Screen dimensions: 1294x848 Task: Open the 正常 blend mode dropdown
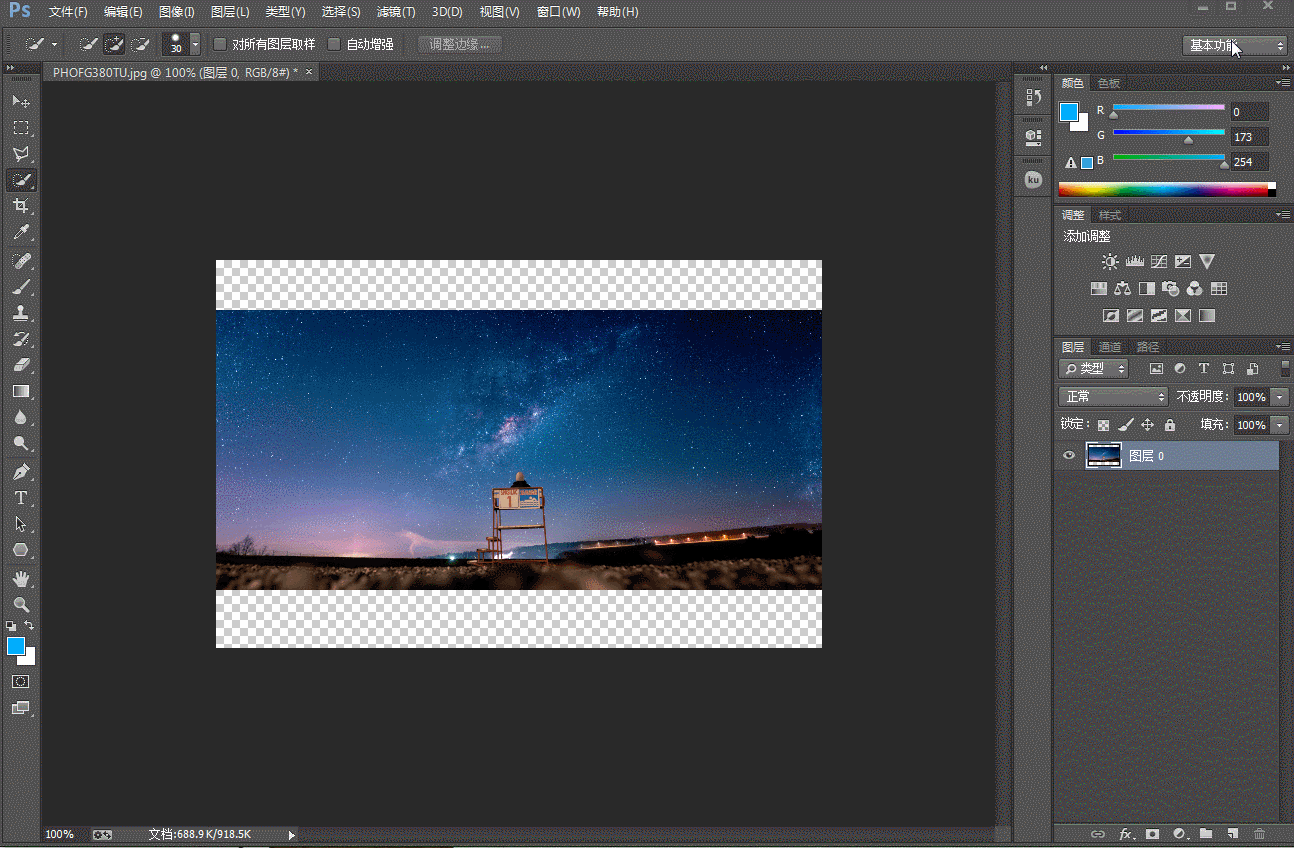point(1112,397)
